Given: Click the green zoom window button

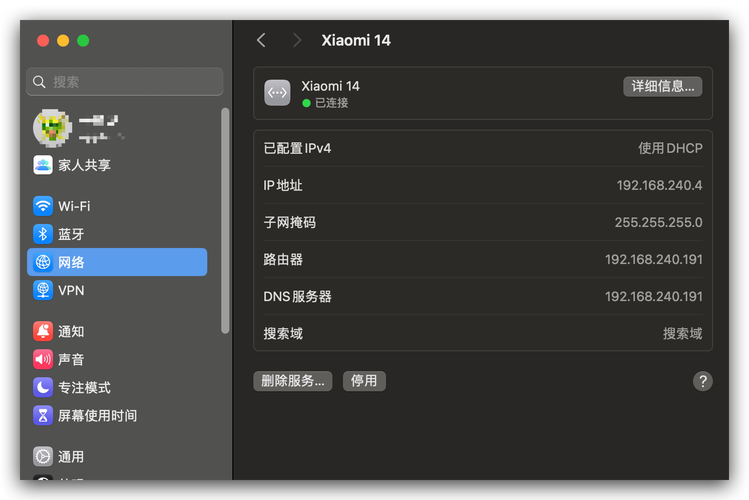Looking at the screenshot, I should (83, 41).
